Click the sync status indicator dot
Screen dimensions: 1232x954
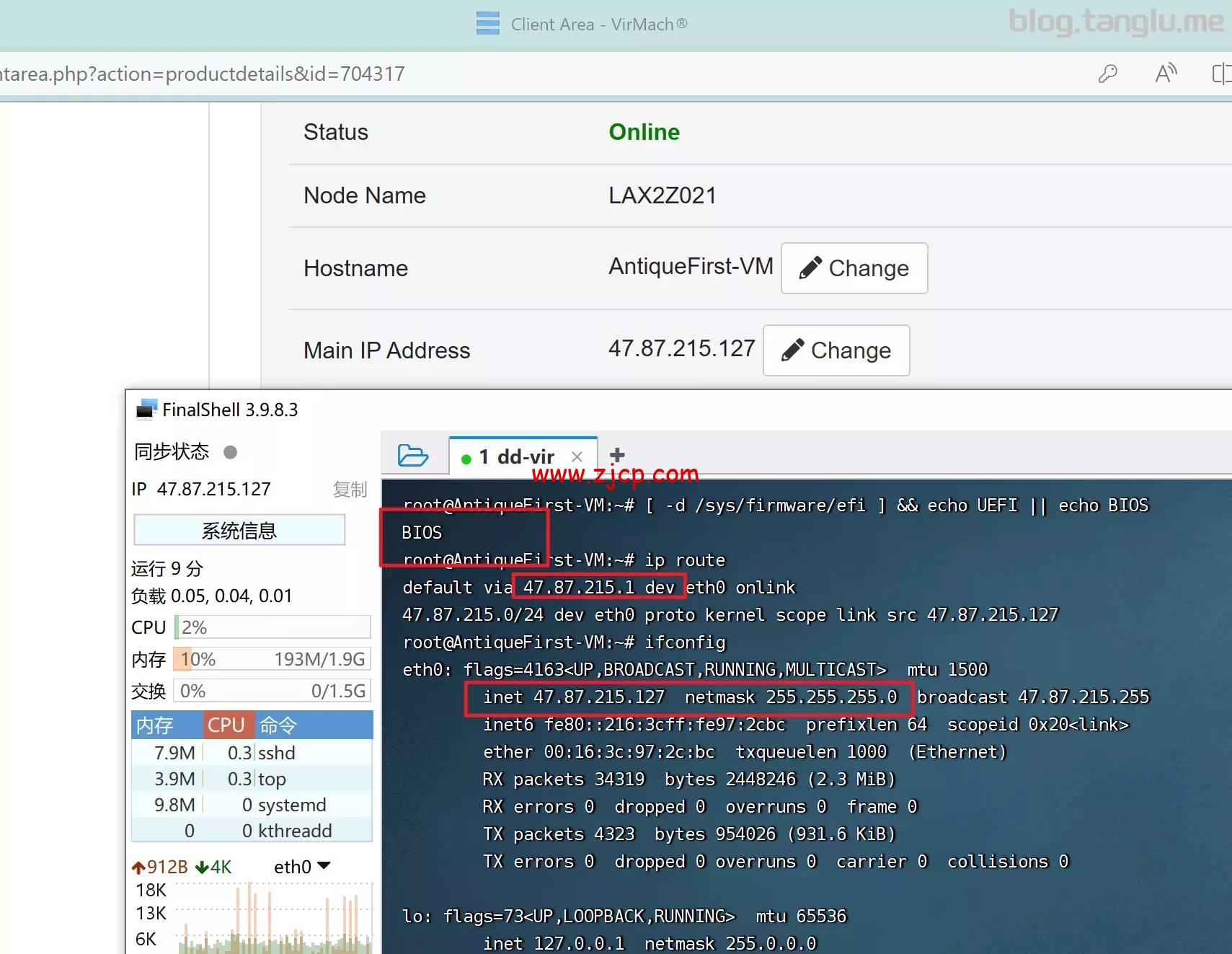coord(230,452)
